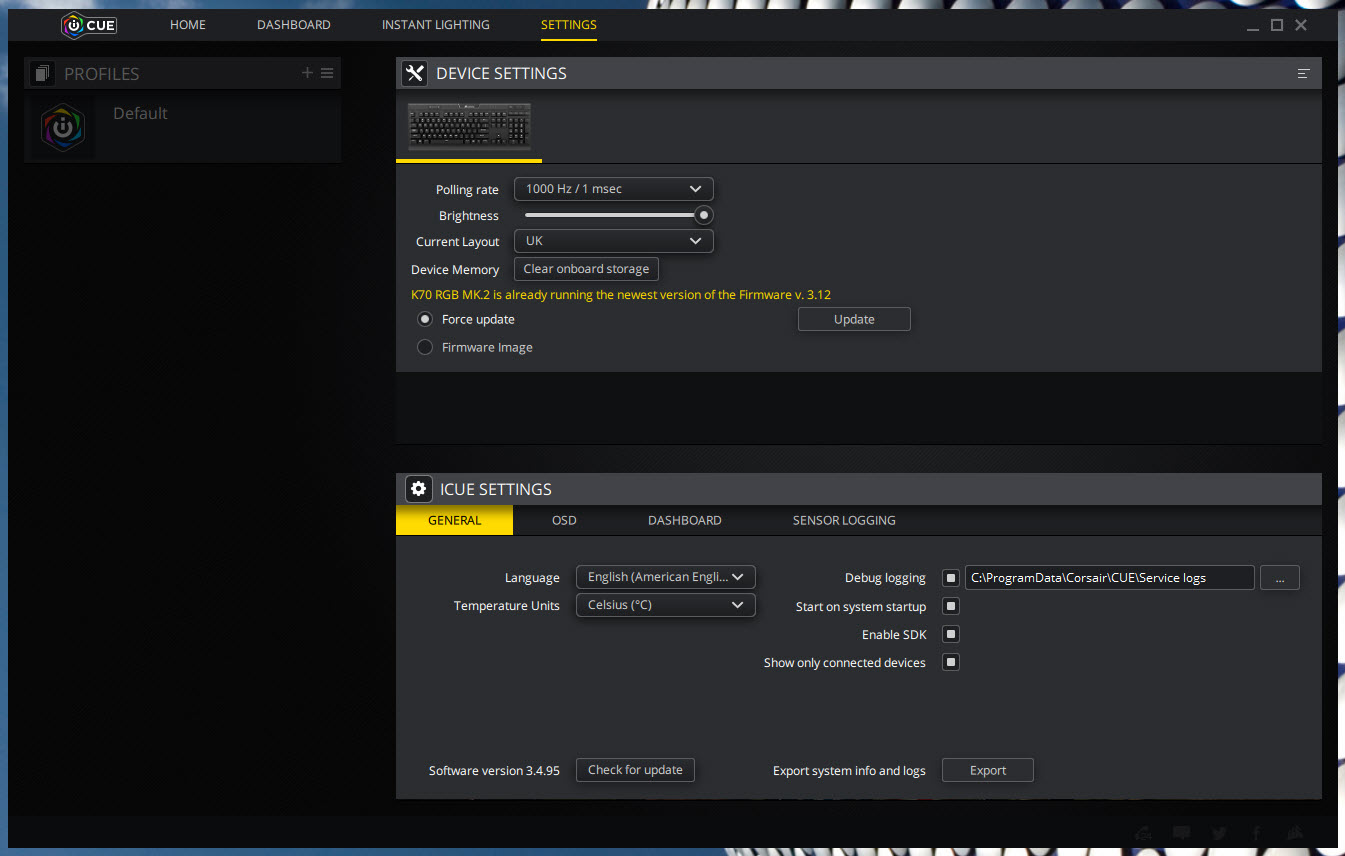Screen dimensions: 1345x856
Task: Switch to the OSD settings tab
Action: point(564,520)
